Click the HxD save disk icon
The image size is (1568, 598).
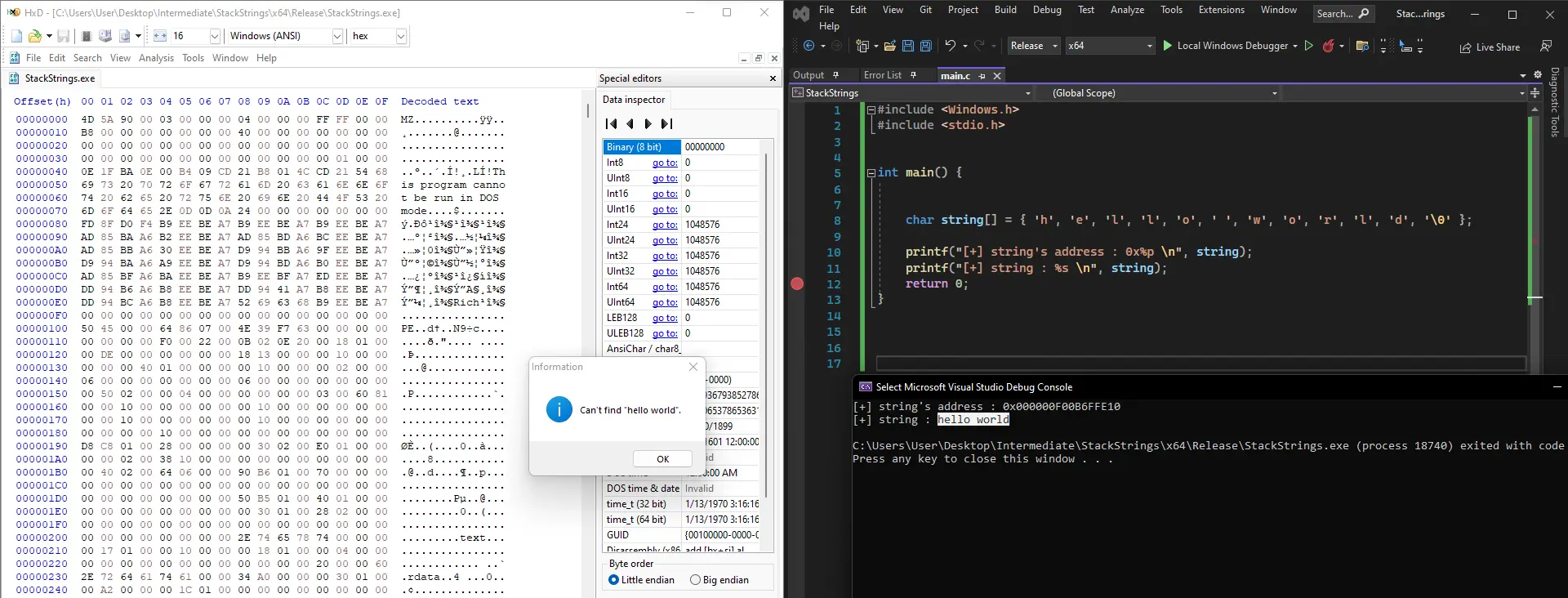pyautogui.click(x=63, y=36)
